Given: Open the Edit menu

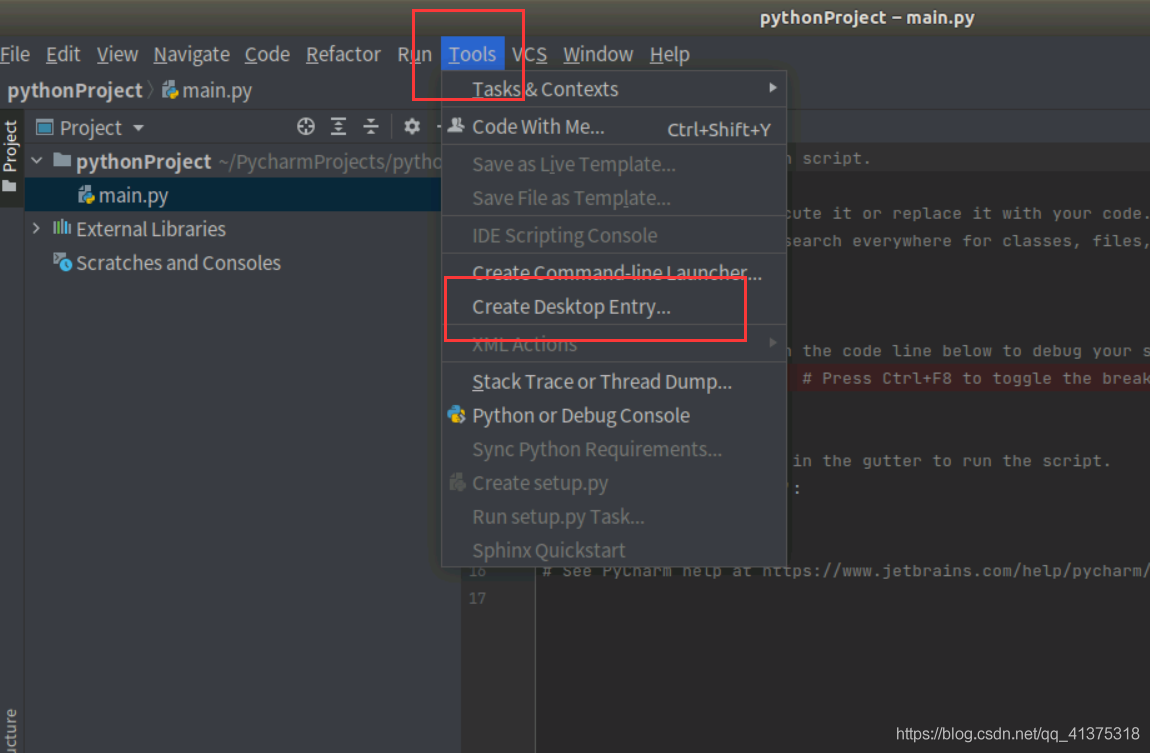Looking at the screenshot, I should point(62,54).
